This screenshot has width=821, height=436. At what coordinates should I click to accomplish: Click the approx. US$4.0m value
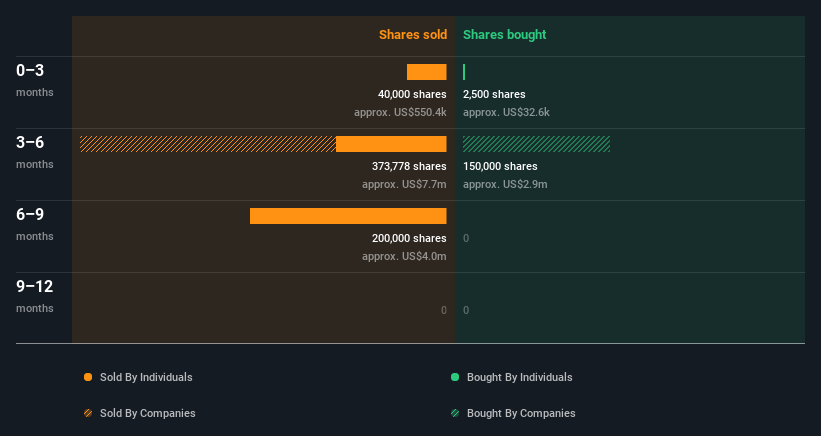point(404,256)
